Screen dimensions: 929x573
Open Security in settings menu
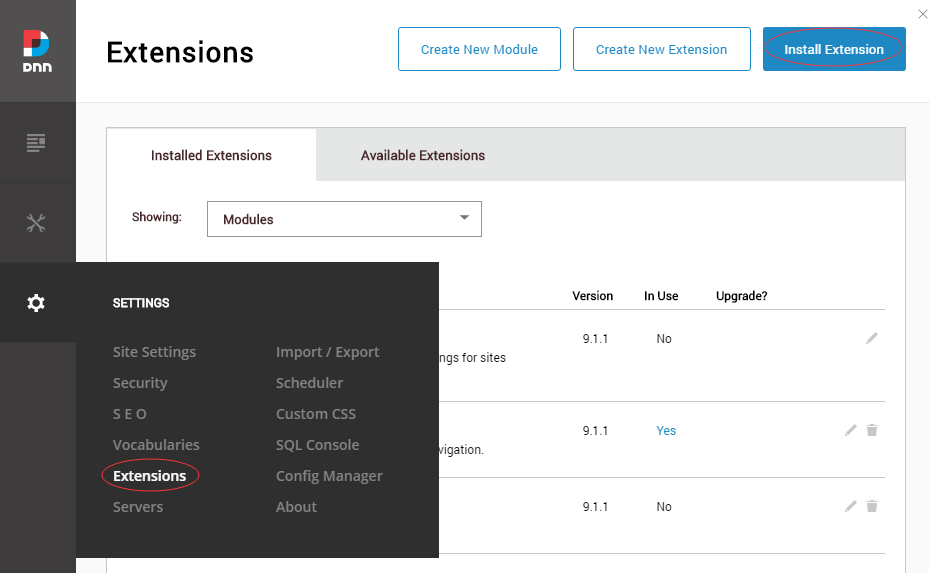tap(140, 383)
